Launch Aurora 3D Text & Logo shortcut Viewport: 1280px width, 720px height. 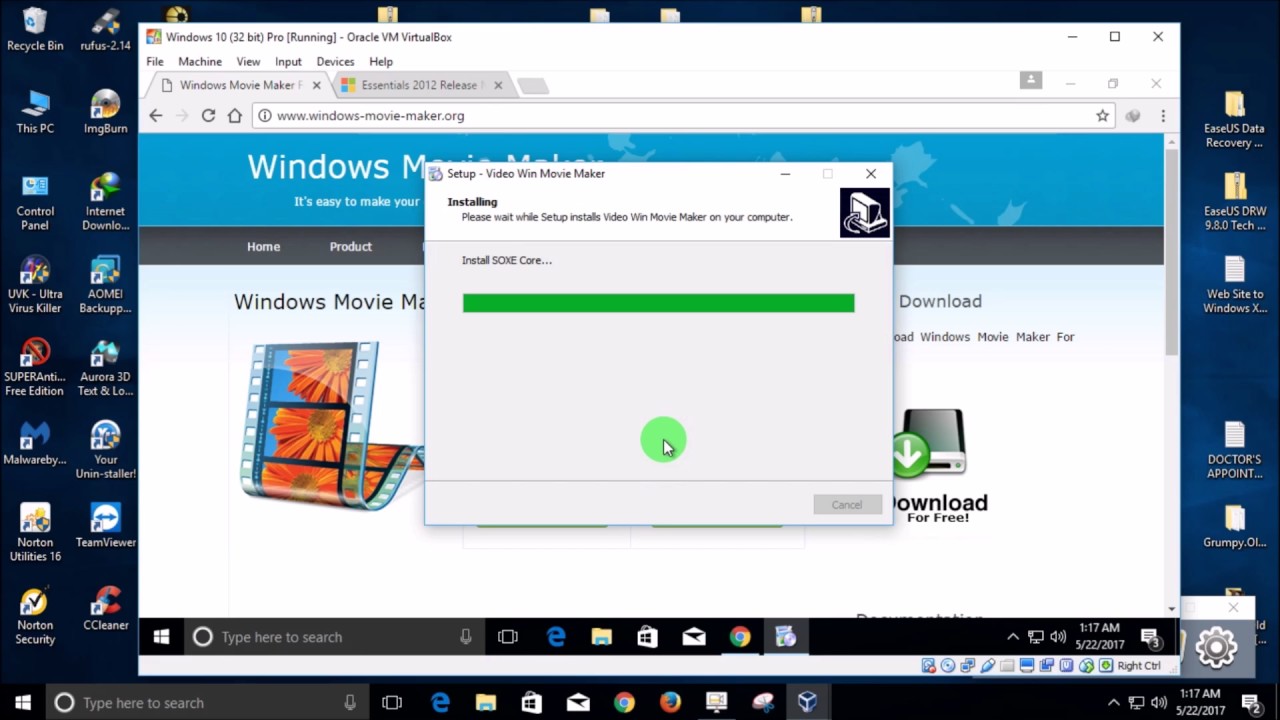point(105,368)
